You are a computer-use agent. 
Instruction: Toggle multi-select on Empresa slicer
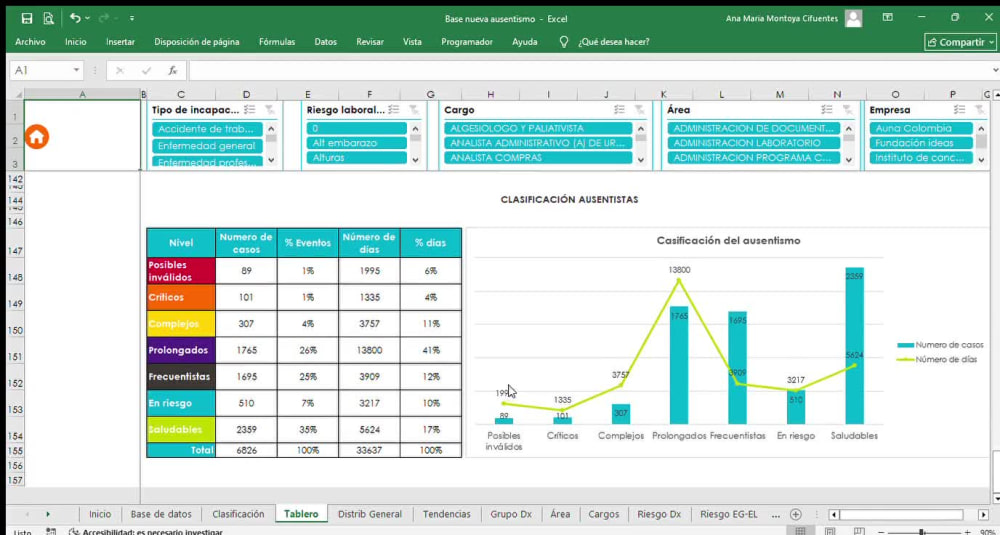[960, 110]
